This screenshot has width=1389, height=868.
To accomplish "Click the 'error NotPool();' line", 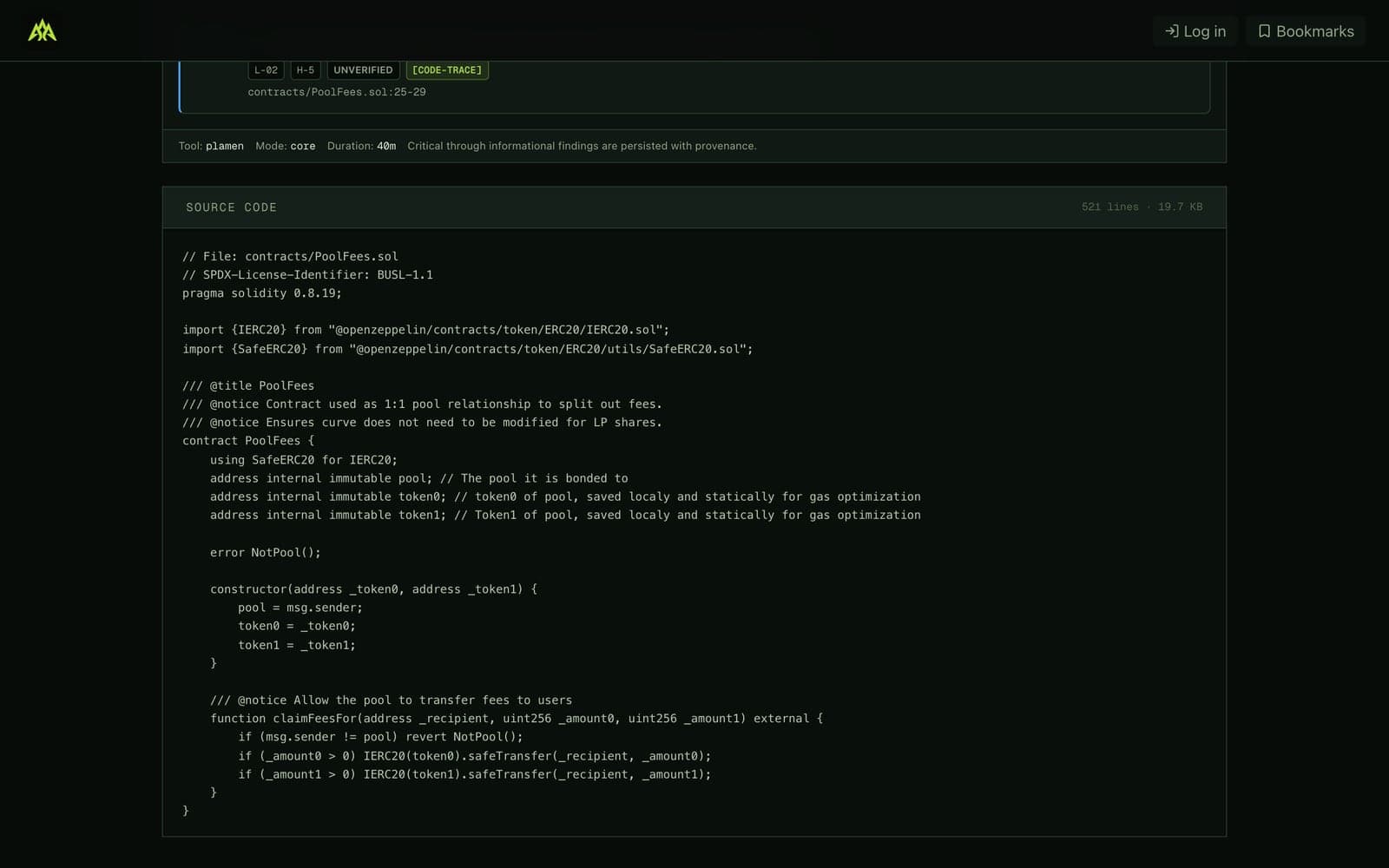I will click(266, 552).
